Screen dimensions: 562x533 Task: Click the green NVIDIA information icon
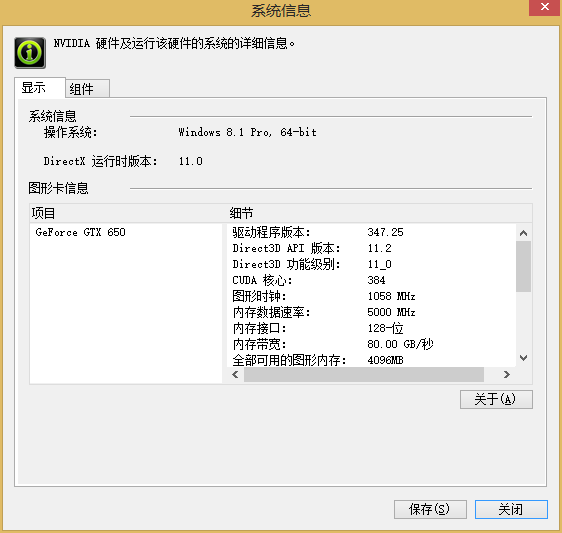click(30, 53)
